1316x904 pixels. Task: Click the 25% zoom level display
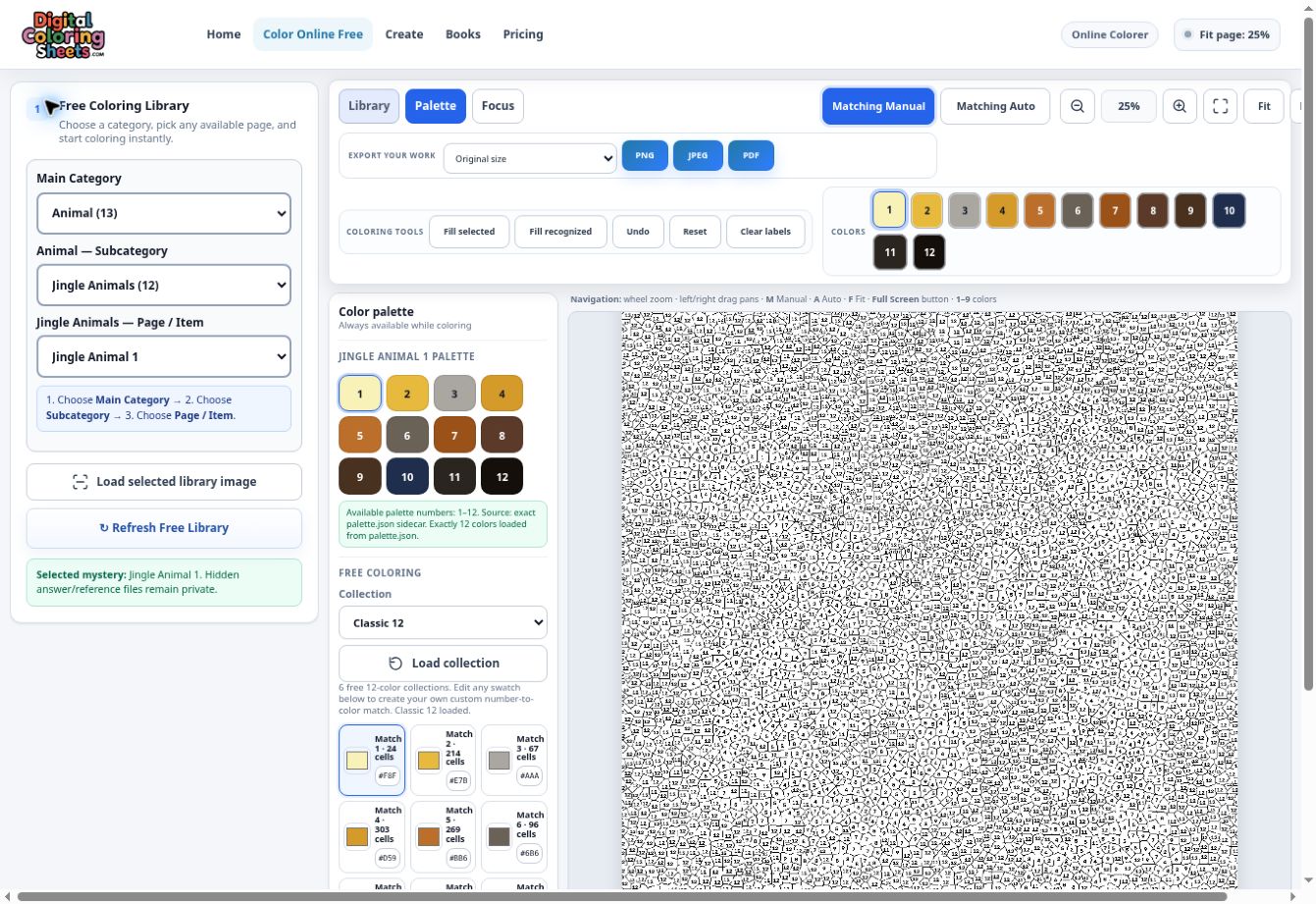[x=1129, y=106]
